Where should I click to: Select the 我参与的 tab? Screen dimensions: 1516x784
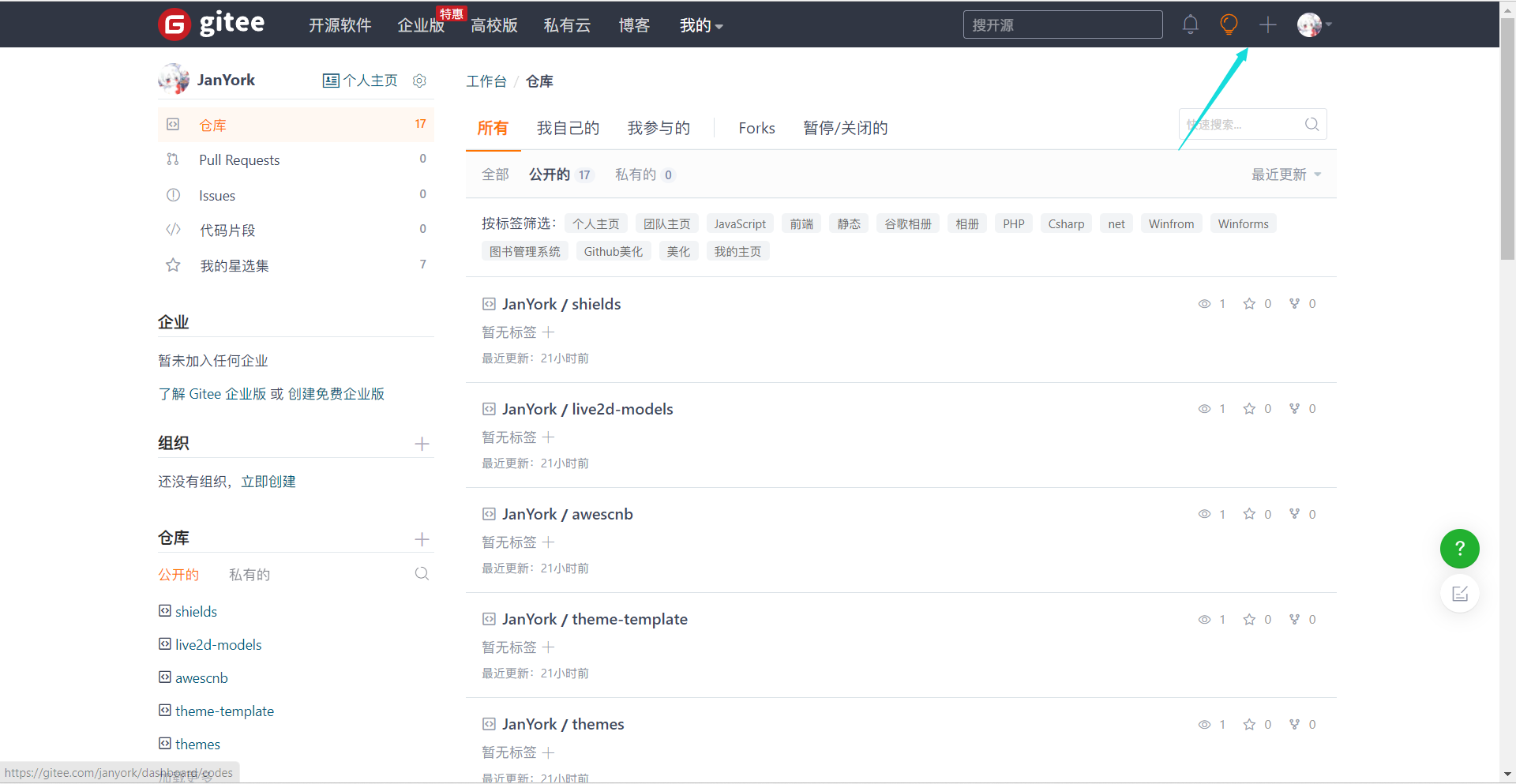coord(659,128)
